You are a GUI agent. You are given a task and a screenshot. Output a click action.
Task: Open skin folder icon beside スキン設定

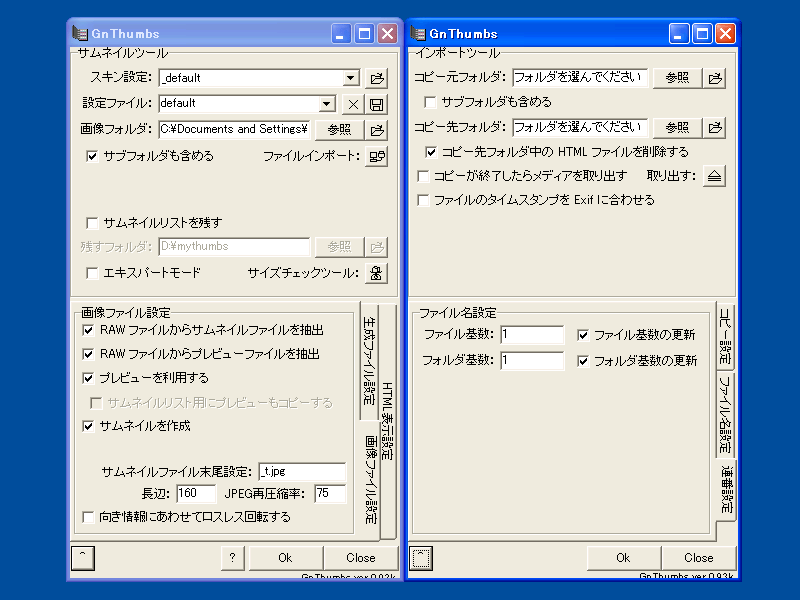pyautogui.click(x=377, y=78)
